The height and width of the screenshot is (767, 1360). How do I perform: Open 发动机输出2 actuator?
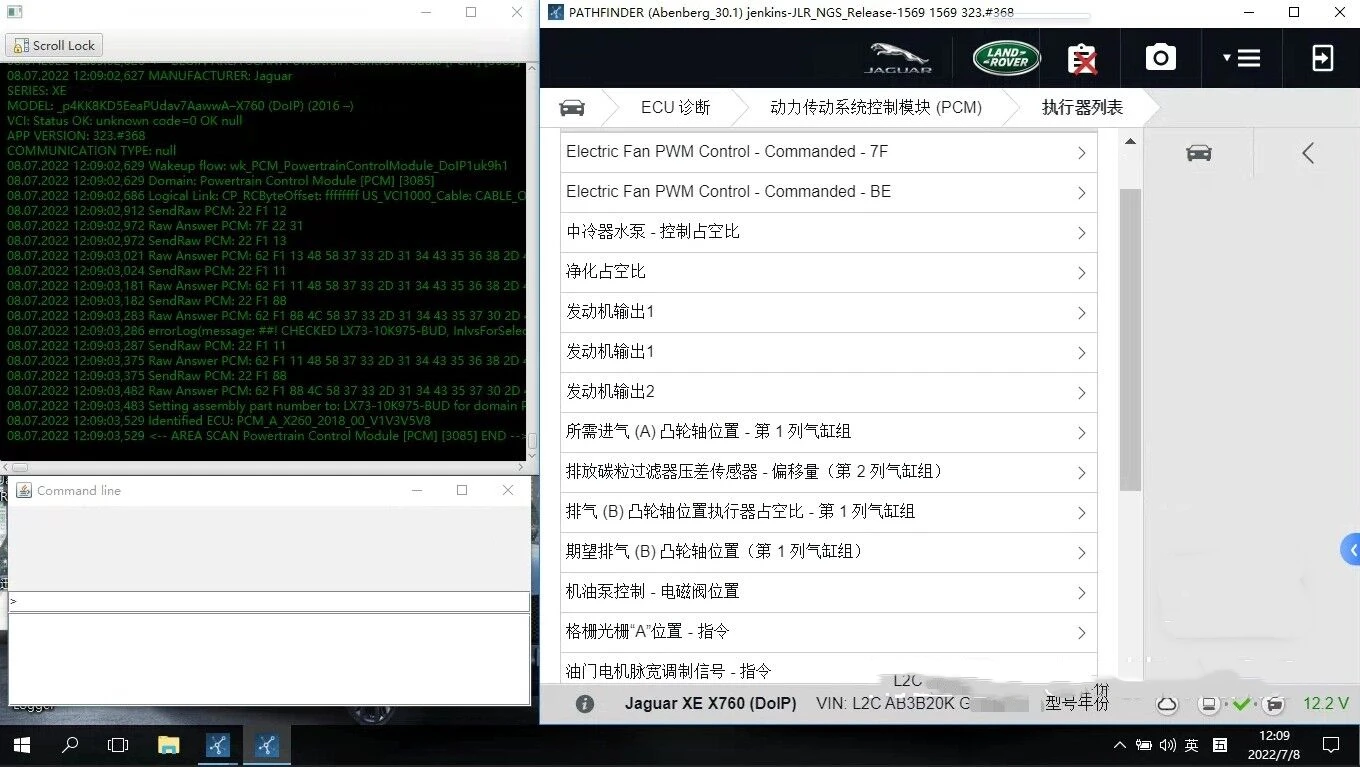[828, 392]
